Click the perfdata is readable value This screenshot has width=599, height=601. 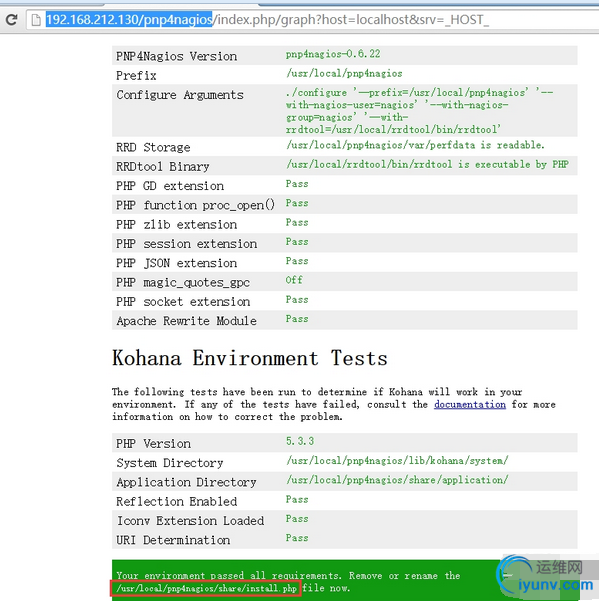coord(415,145)
